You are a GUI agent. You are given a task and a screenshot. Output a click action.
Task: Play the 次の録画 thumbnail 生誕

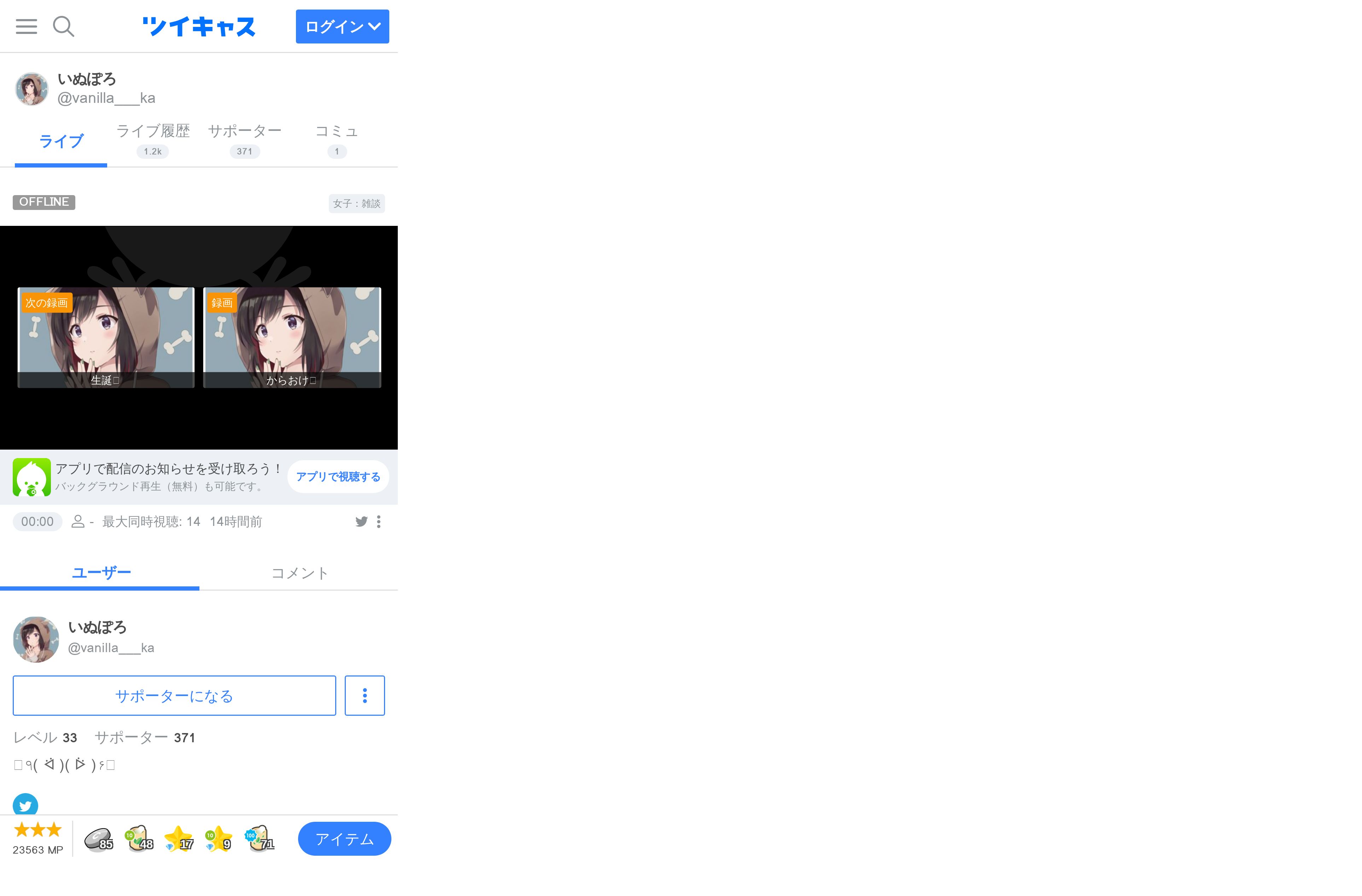coord(106,338)
